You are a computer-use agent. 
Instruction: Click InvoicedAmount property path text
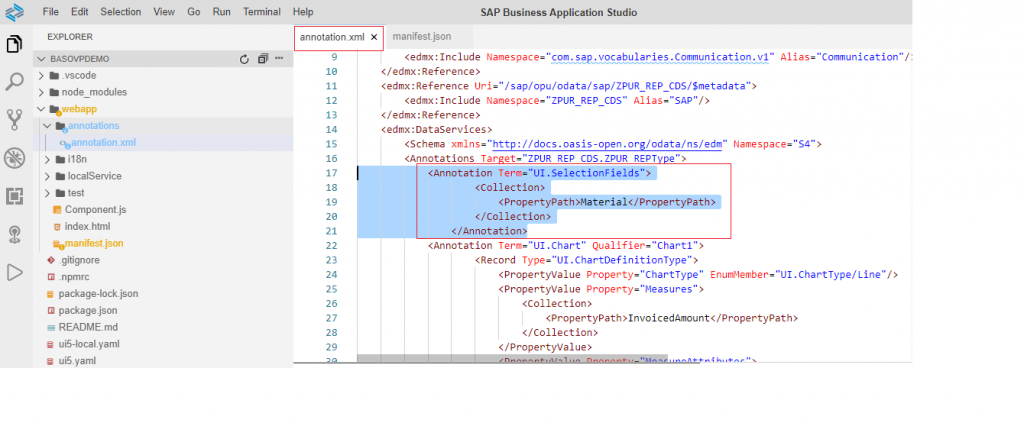(669, 318)
